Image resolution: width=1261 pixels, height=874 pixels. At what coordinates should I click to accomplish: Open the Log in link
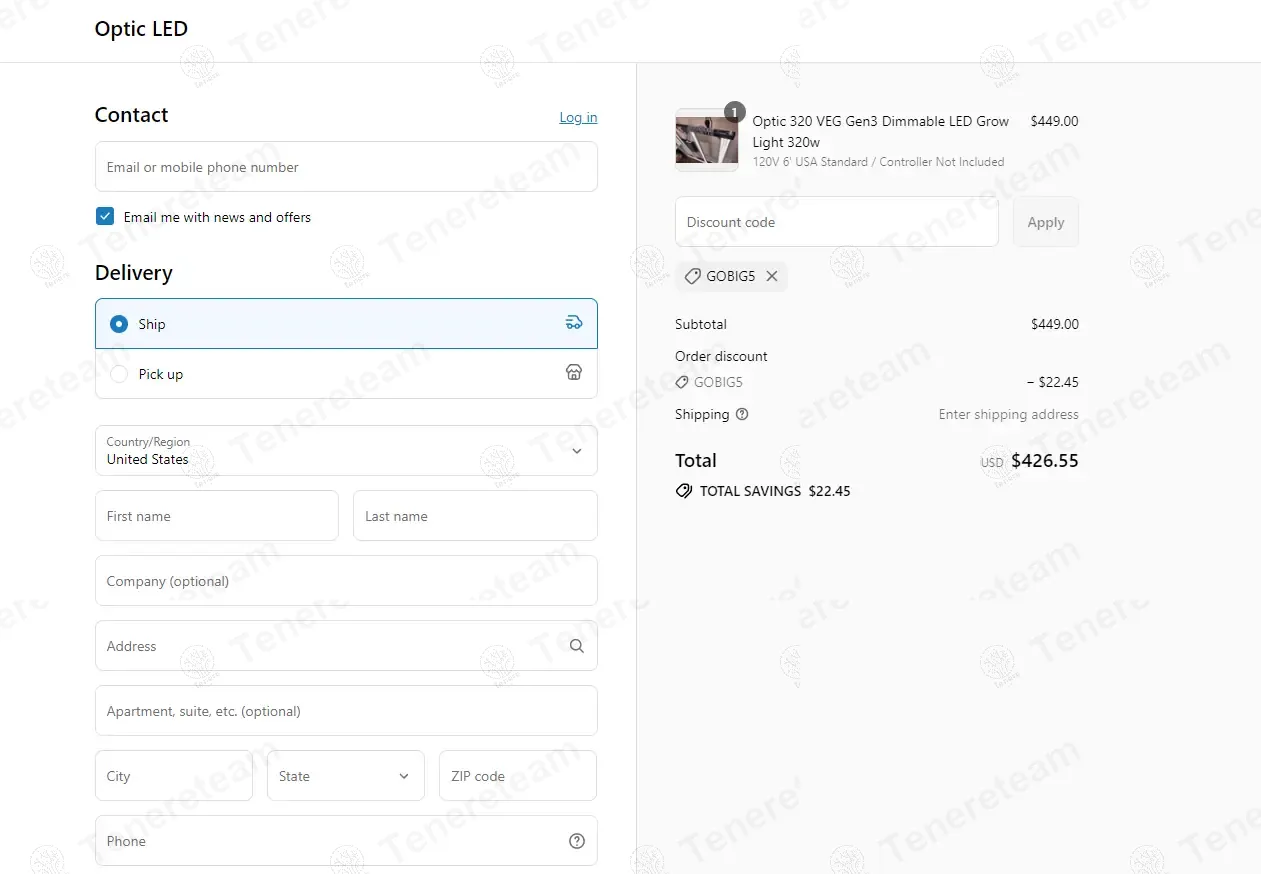point(578,117)
